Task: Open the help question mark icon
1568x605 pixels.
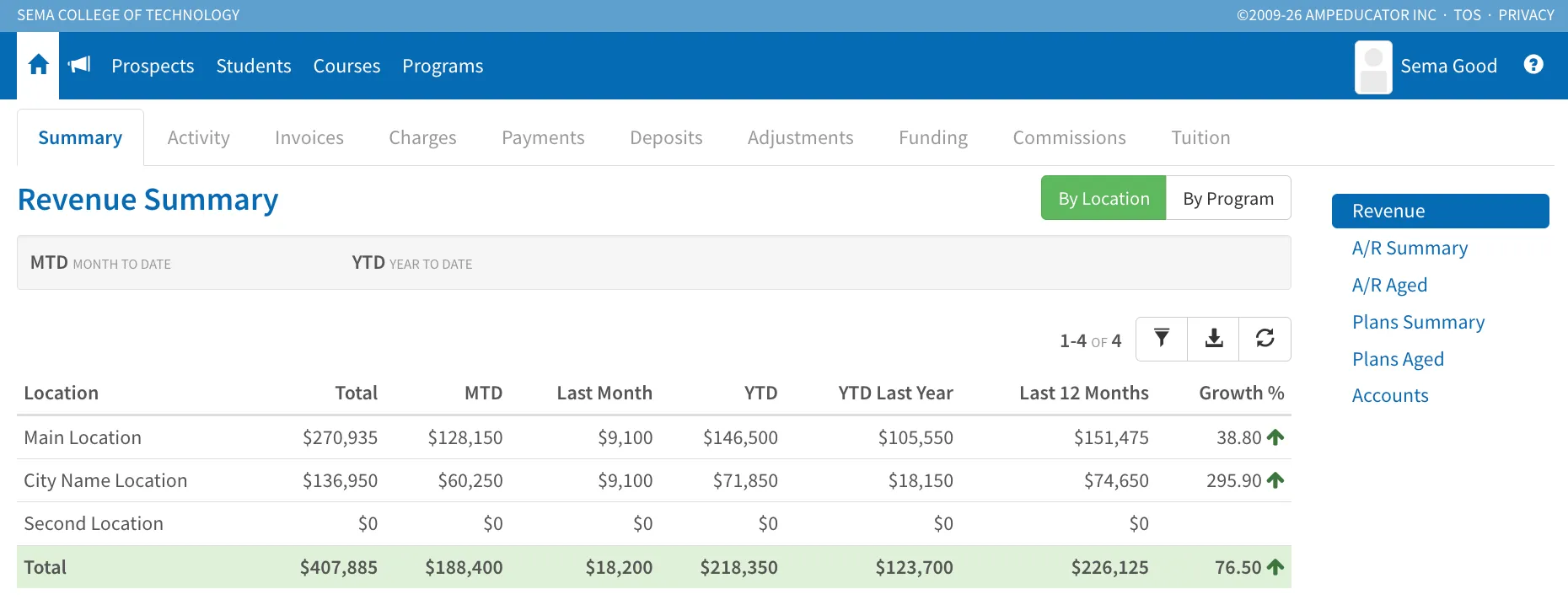Action: 1533,65
